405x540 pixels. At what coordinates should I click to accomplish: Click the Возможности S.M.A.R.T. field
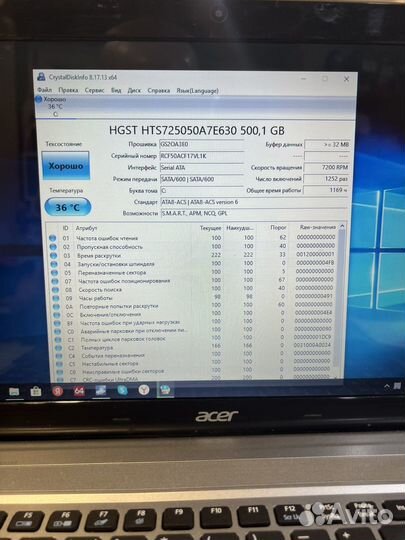[x=254, y=213]
